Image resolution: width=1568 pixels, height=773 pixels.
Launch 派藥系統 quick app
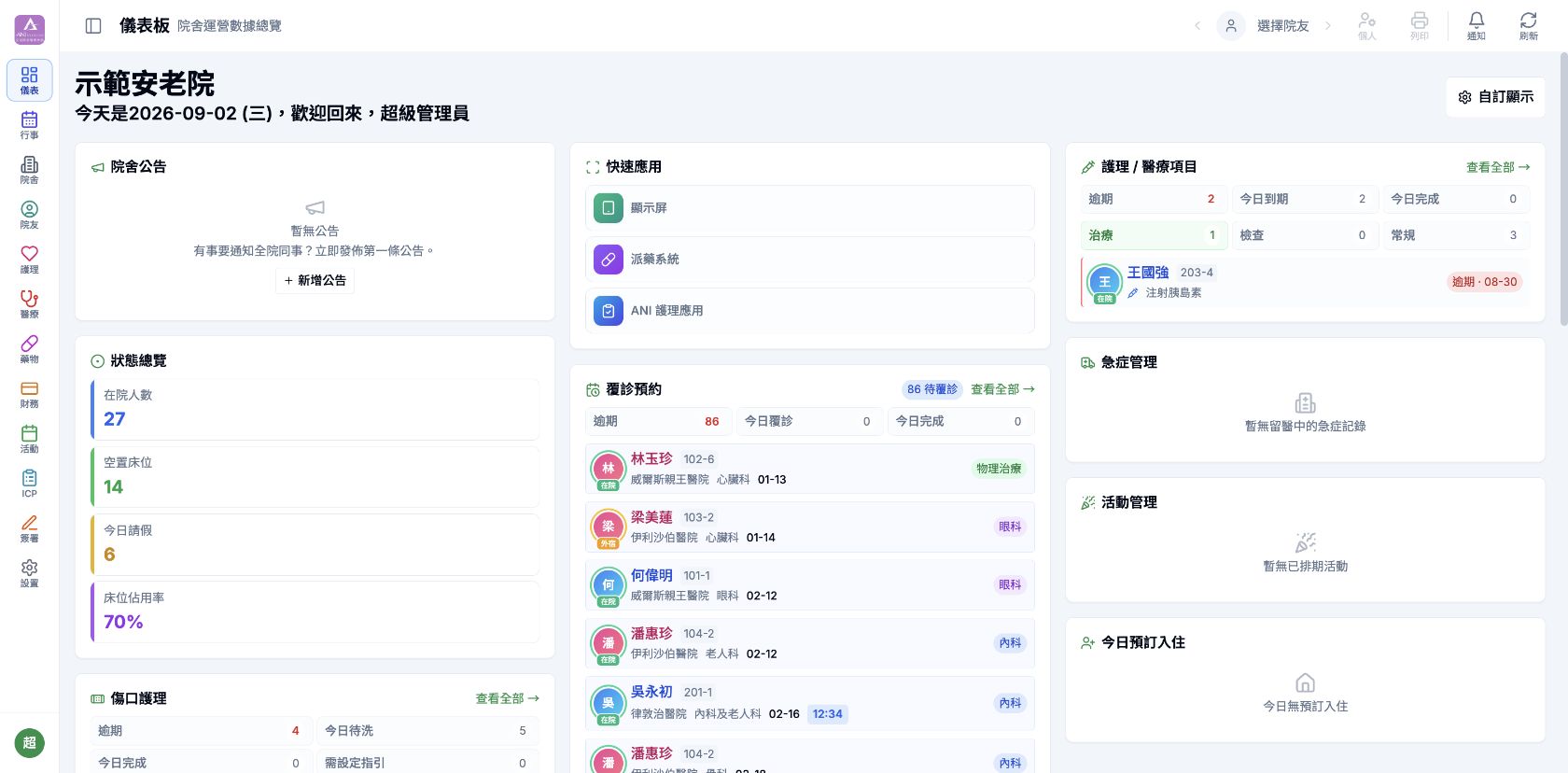click(x=810, y=260)
